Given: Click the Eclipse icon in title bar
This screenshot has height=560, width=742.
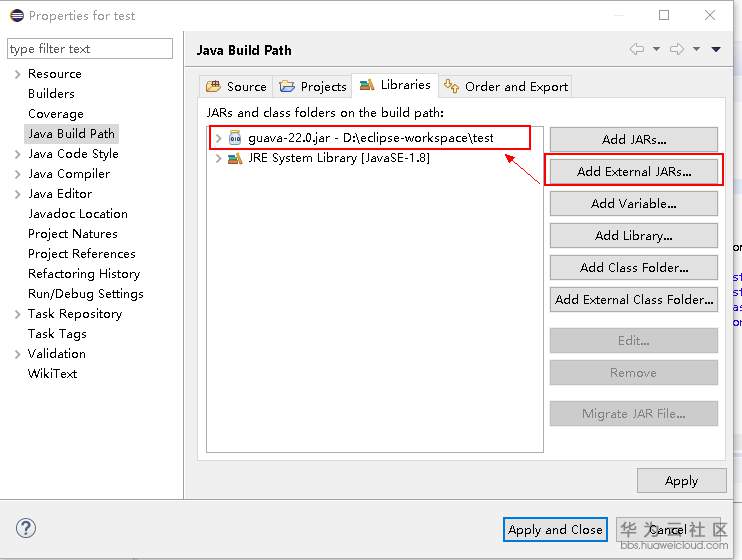Looking at the screenshot, I should coord(17,16).
